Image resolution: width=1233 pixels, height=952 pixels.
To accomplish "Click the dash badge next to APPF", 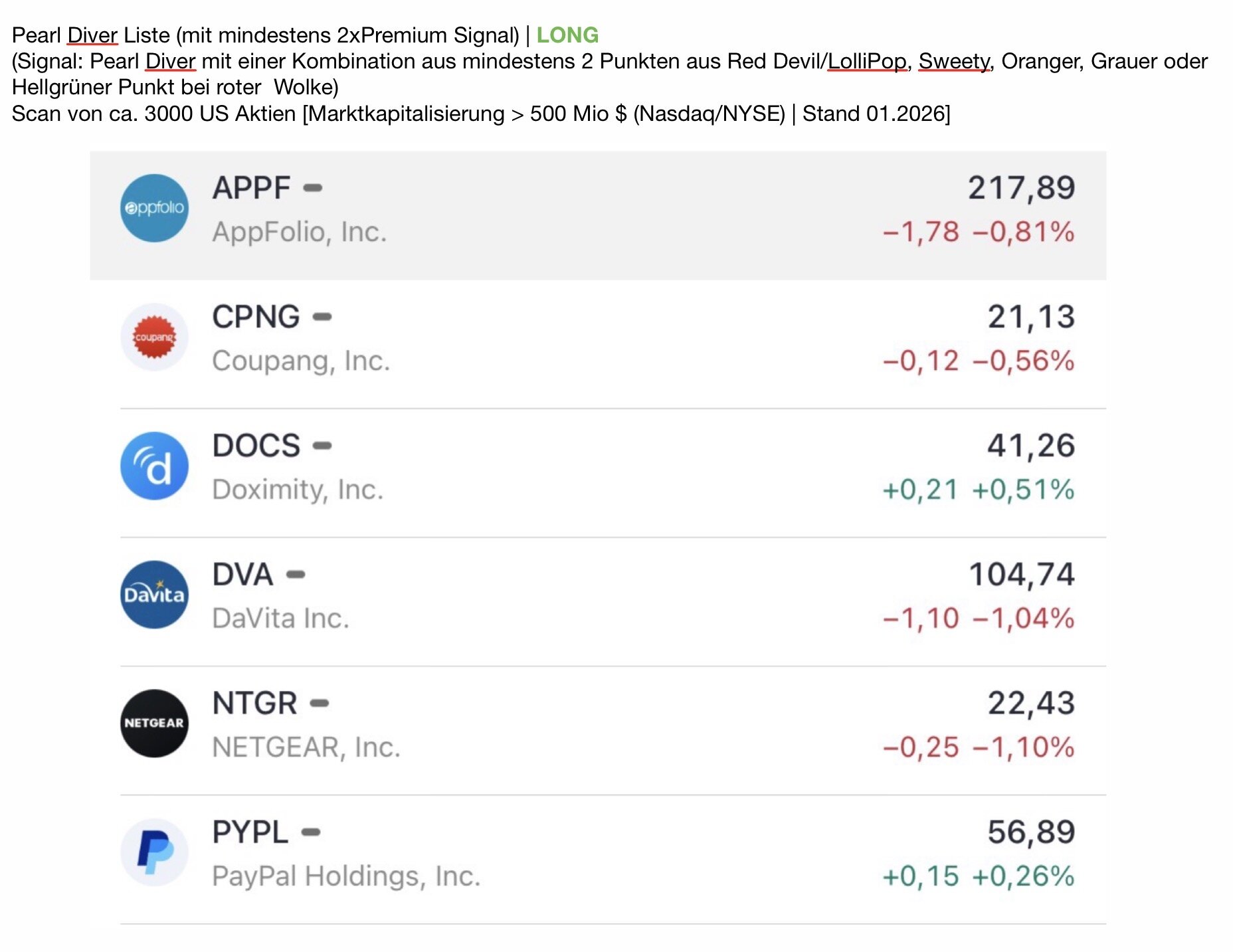I will 312,188.
